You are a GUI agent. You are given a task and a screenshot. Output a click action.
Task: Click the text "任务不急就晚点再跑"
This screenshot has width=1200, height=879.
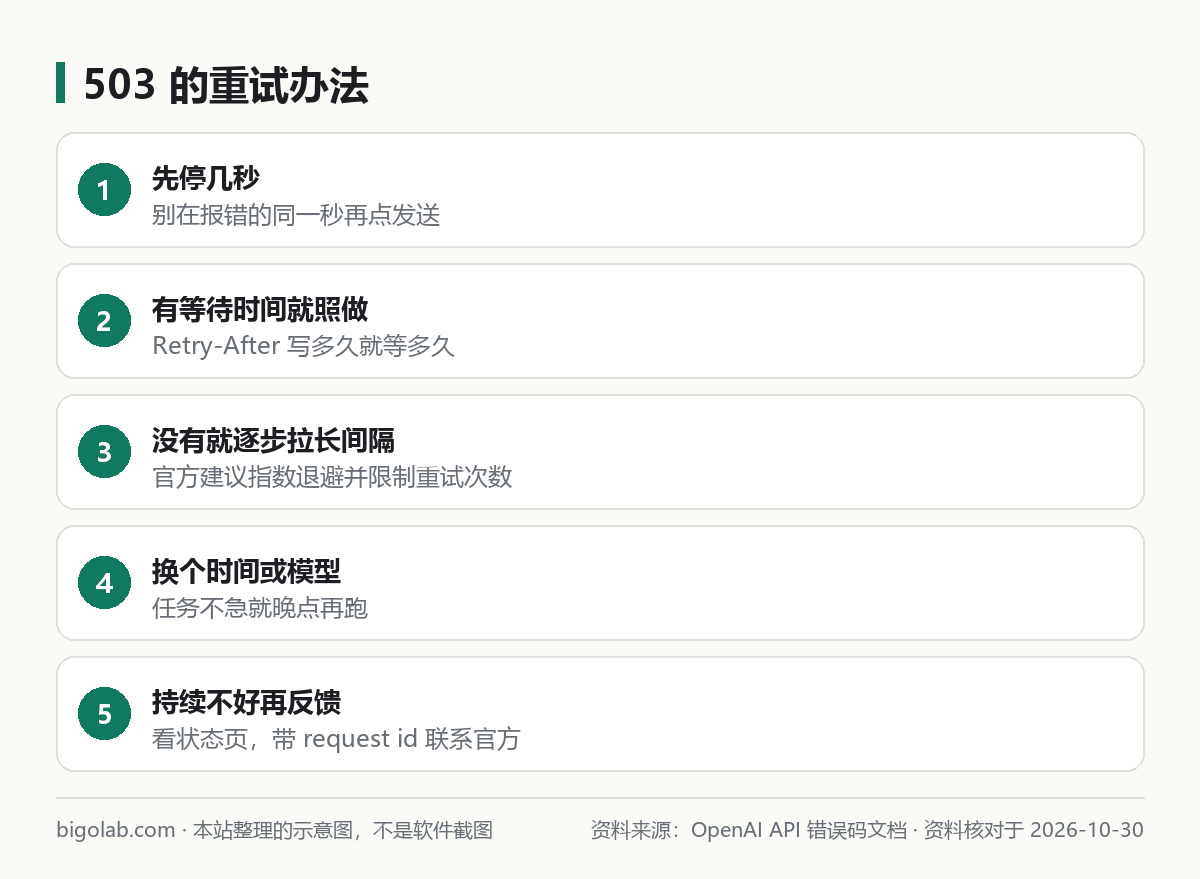(x=260, y=608)
